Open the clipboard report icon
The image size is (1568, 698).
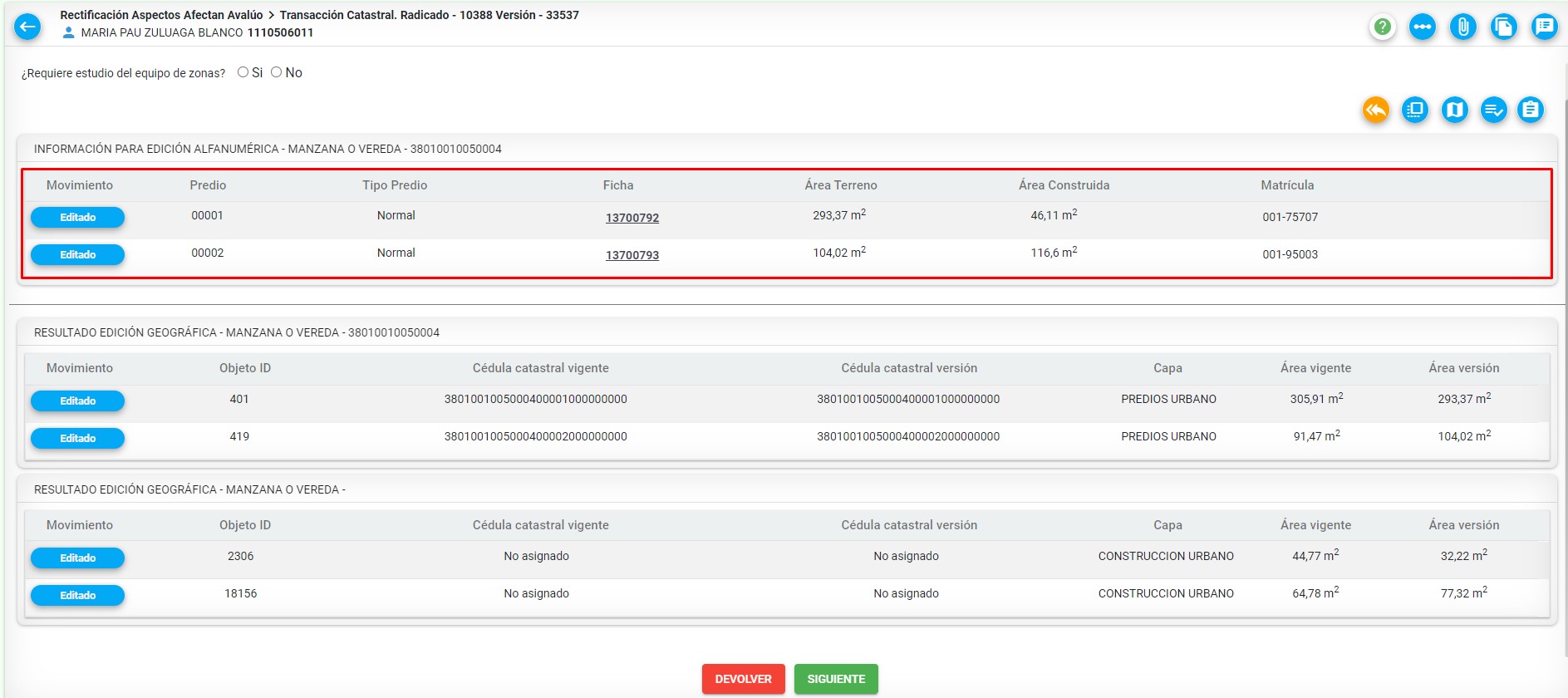tap(1531, 110)
